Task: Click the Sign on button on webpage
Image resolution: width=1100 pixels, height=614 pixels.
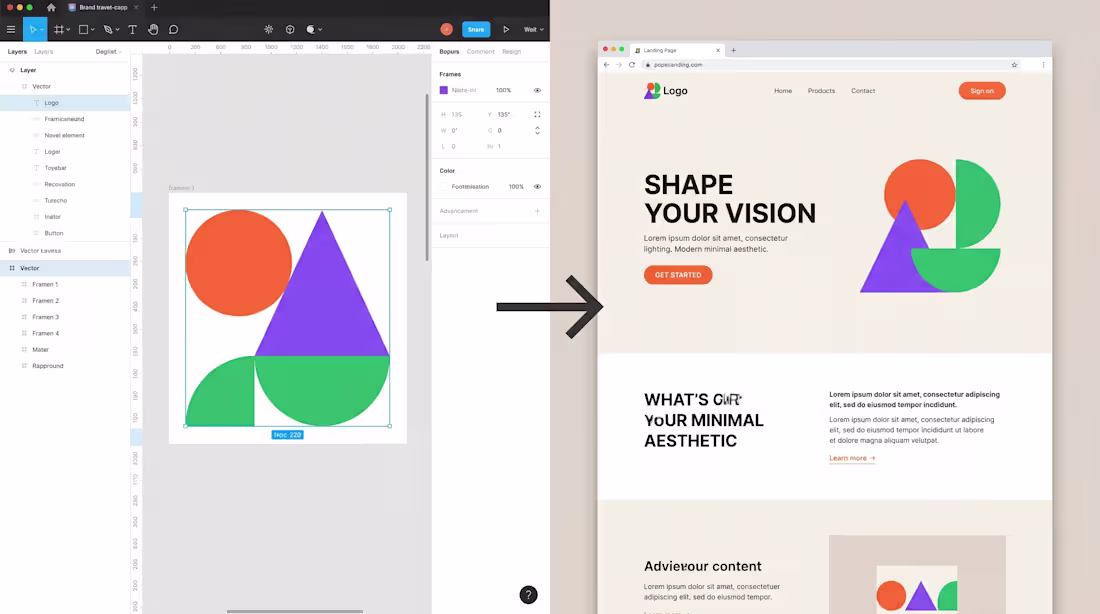Action: tap(981, 91)
